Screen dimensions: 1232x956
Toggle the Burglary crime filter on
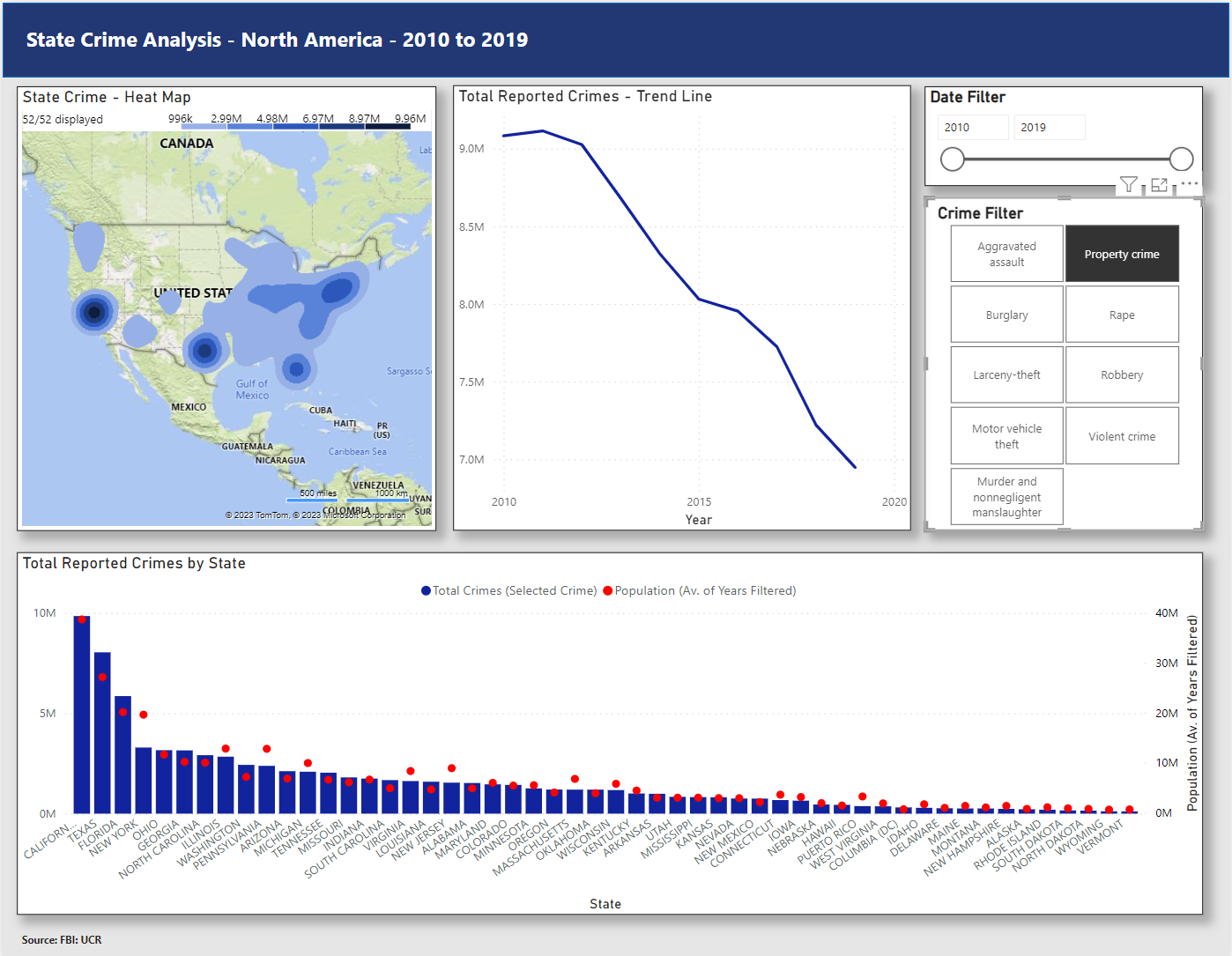pos(1006,314)
